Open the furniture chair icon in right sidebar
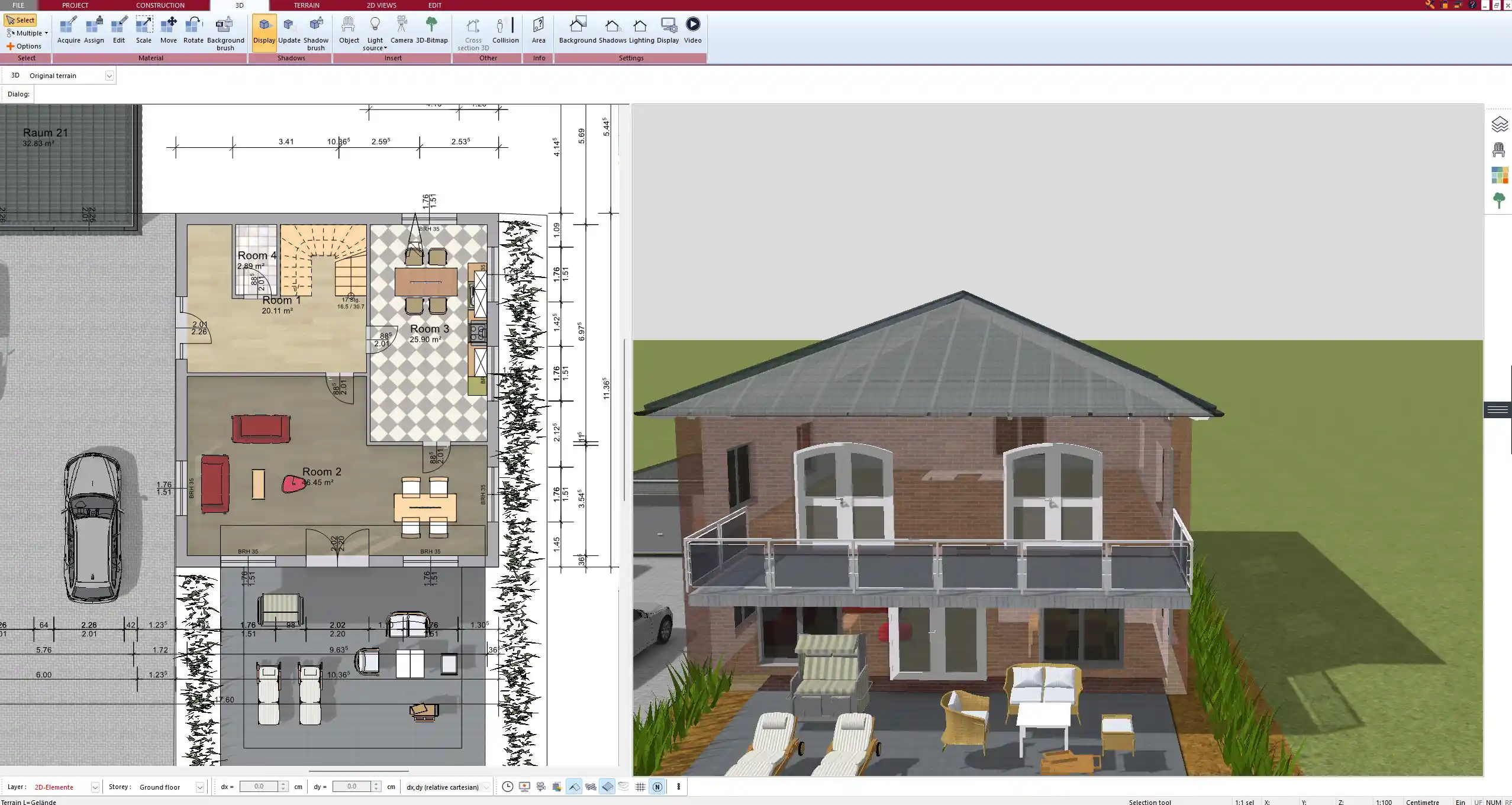The image size is (1512, 805). click(1499, 150)
